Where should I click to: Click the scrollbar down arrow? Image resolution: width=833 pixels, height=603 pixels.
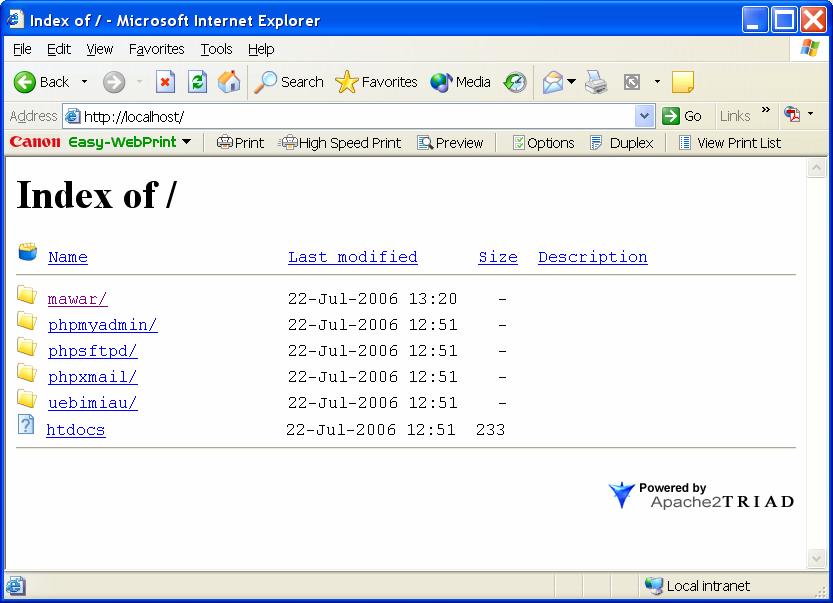tap(816, 558)
